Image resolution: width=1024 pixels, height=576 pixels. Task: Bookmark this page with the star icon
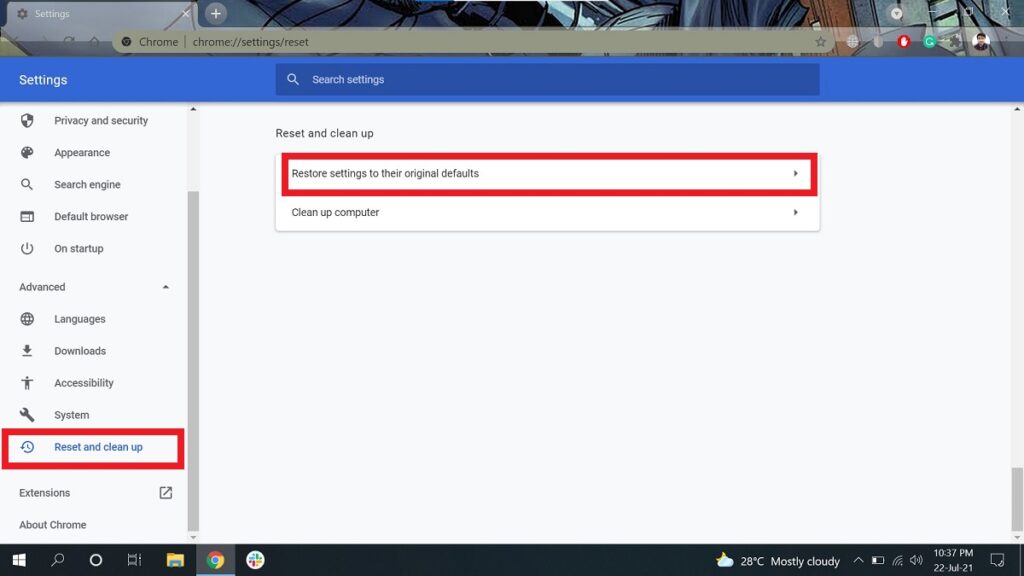[820, 42]
